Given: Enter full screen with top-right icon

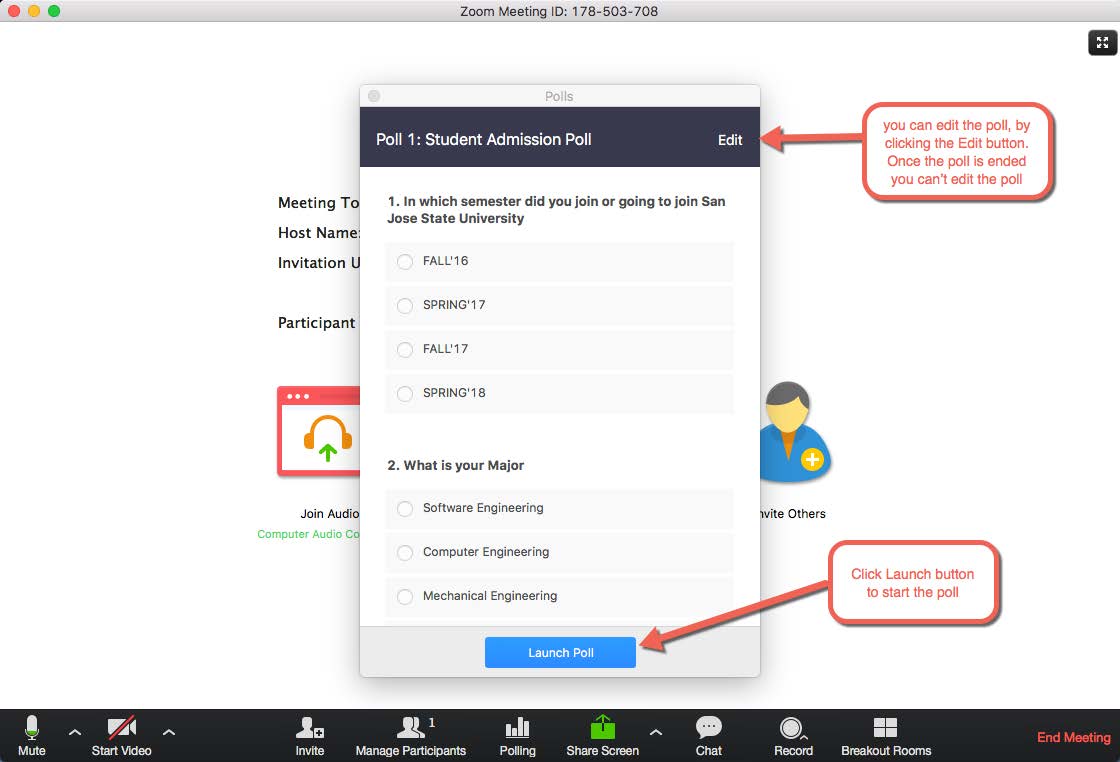Looking at the screenshot, I should click(x=1100, y=43).
